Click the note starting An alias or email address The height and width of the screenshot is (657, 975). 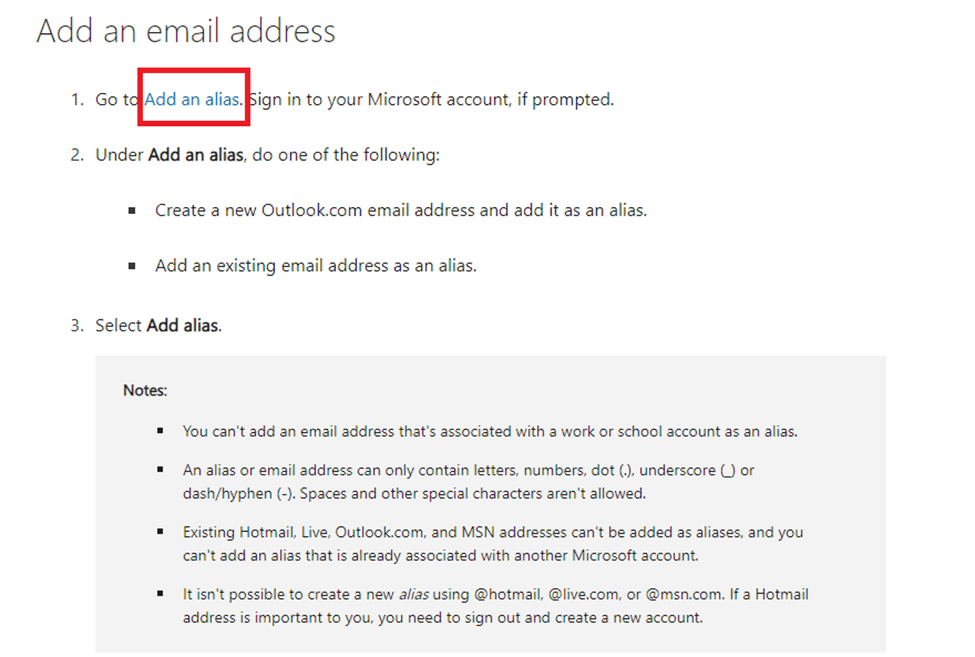(468, 482)
